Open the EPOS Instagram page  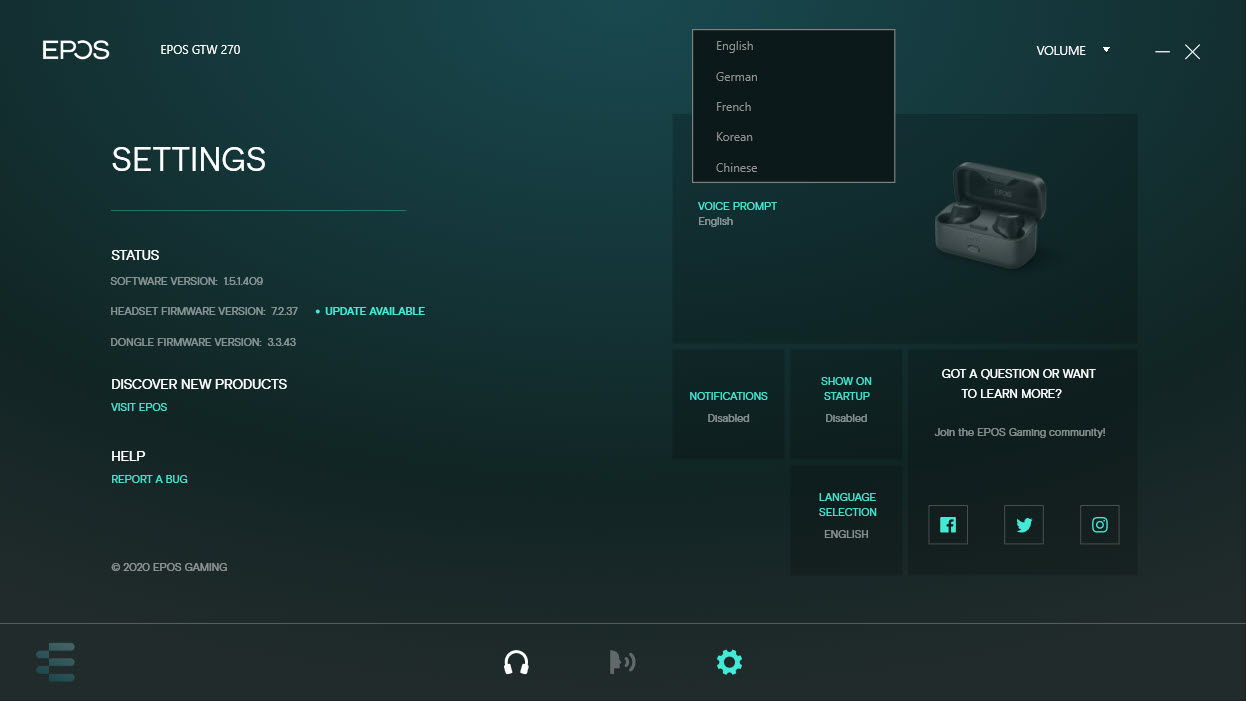coord(1100,525)
